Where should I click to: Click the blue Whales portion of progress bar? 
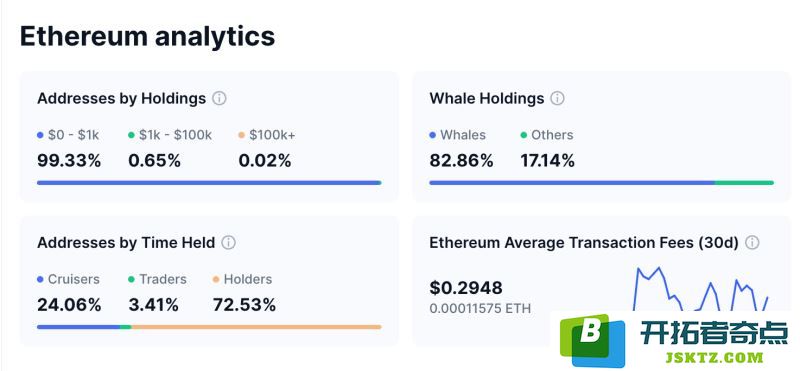point(572,183)
